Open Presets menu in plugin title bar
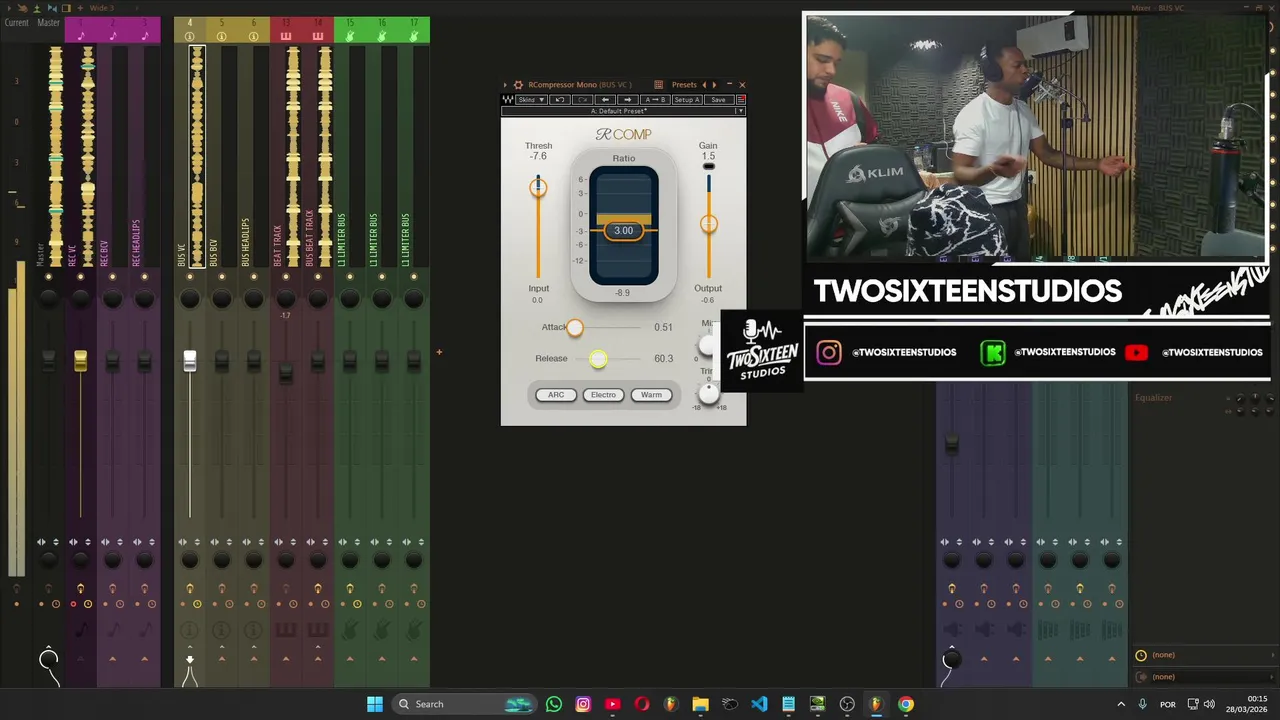This screenshot has width=1280, height=720. coord(684,85)
